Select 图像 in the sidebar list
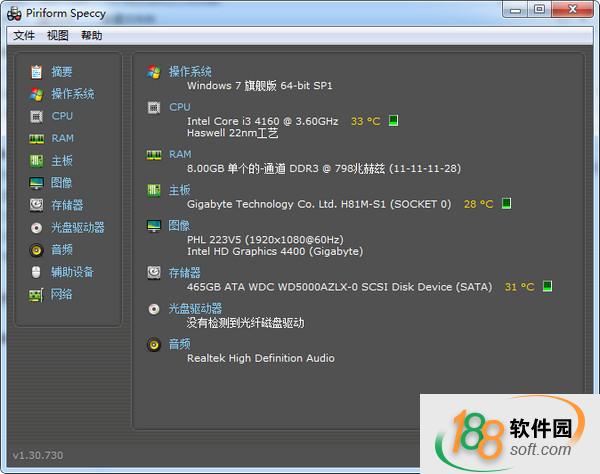 click(x=61, y=183)
